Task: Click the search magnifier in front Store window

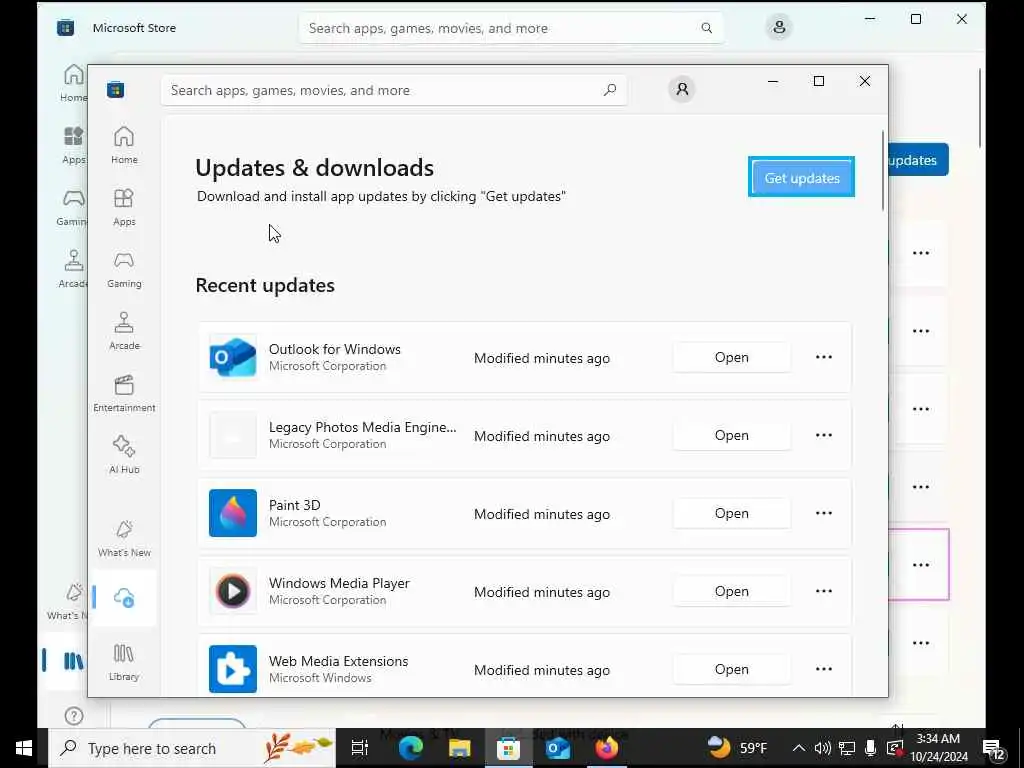Action: pos(610,90)
